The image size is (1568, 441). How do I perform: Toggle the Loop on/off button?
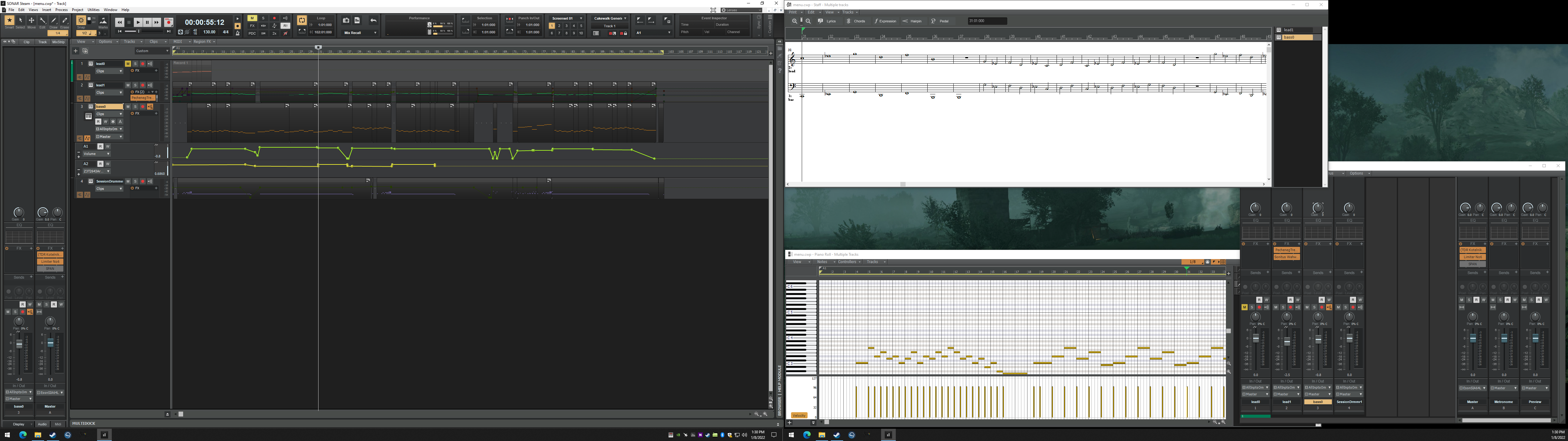302,21
